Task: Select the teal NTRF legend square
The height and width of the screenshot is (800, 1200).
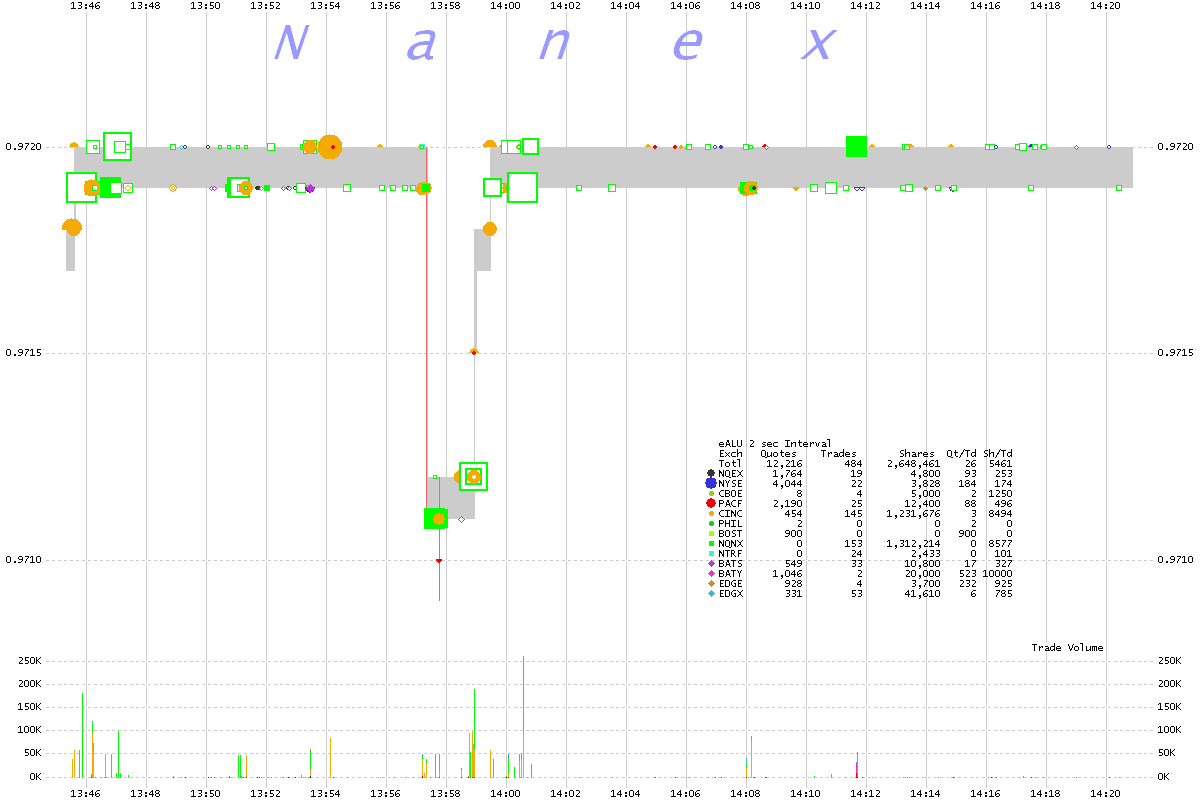Action: (710, 553)
